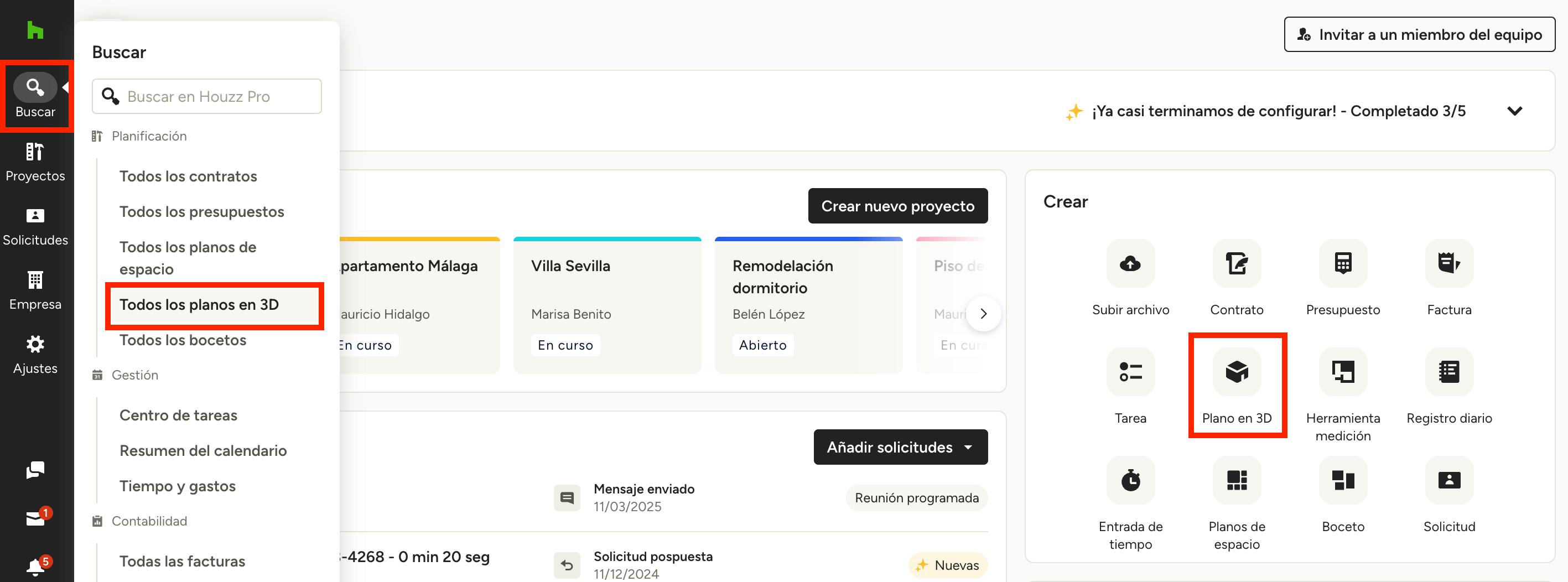Select Todos los planos en 3D

point(199,304)
